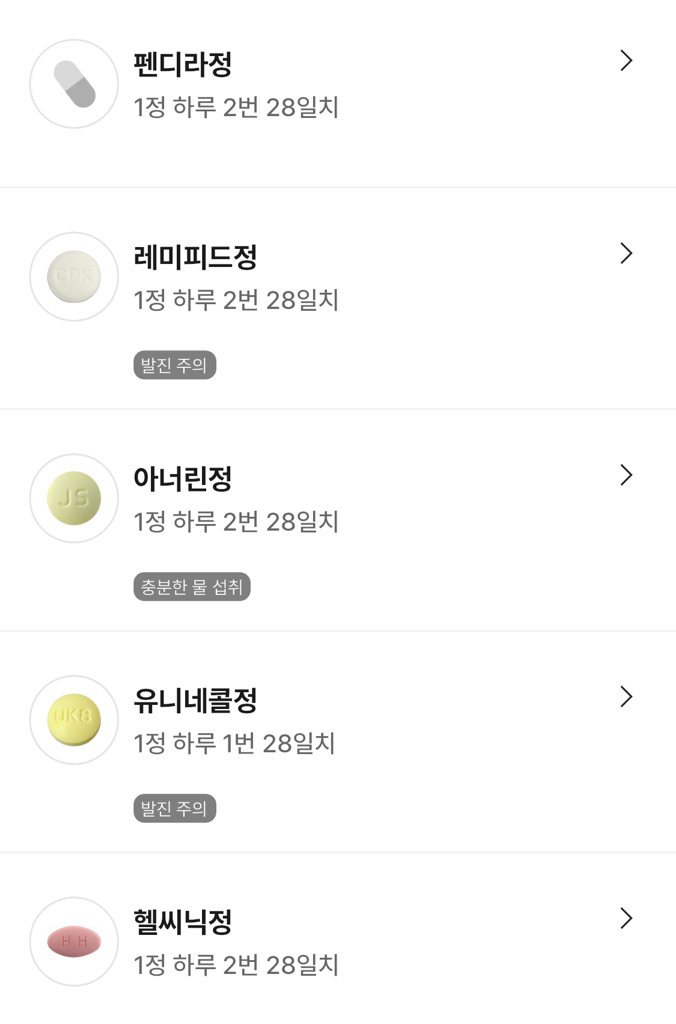Select the 헬씨닉정 medication name
This screenshot has width=676, height=1024.
(183, 922)
